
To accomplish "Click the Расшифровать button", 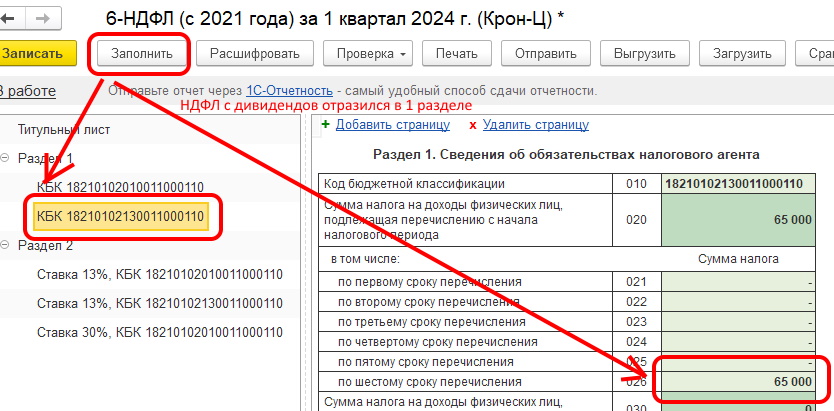I will pyautogui.click(x=254, y=54).
